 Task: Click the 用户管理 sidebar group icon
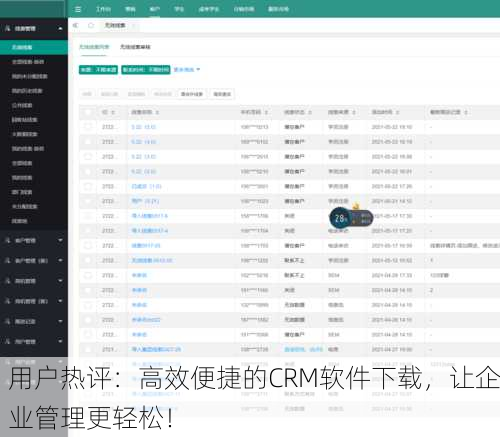[8, 341]
